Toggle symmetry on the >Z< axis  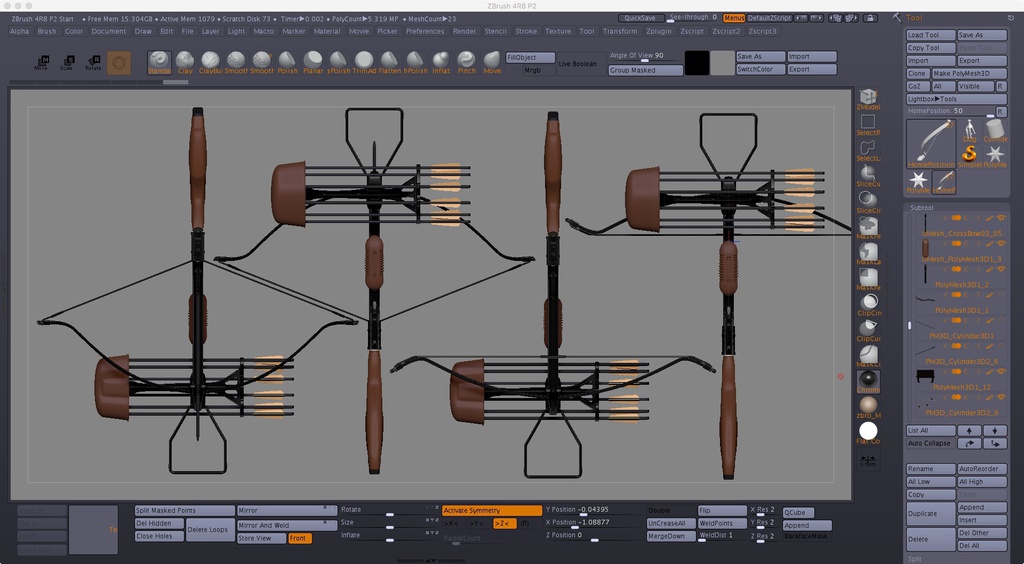pos(503,524)
